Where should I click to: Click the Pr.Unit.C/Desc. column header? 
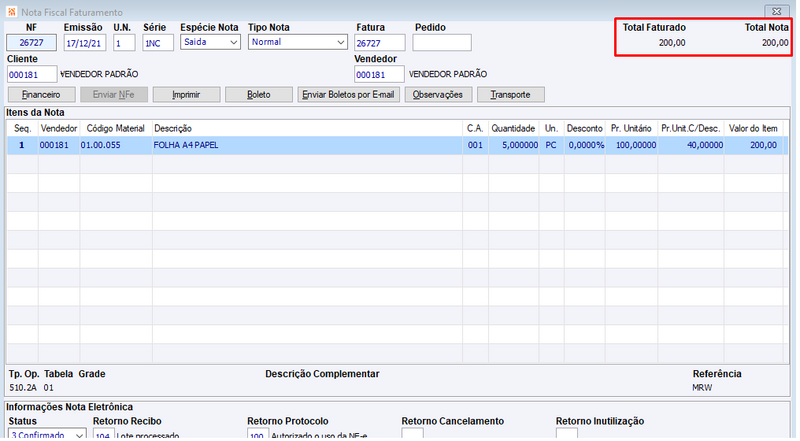691,129
